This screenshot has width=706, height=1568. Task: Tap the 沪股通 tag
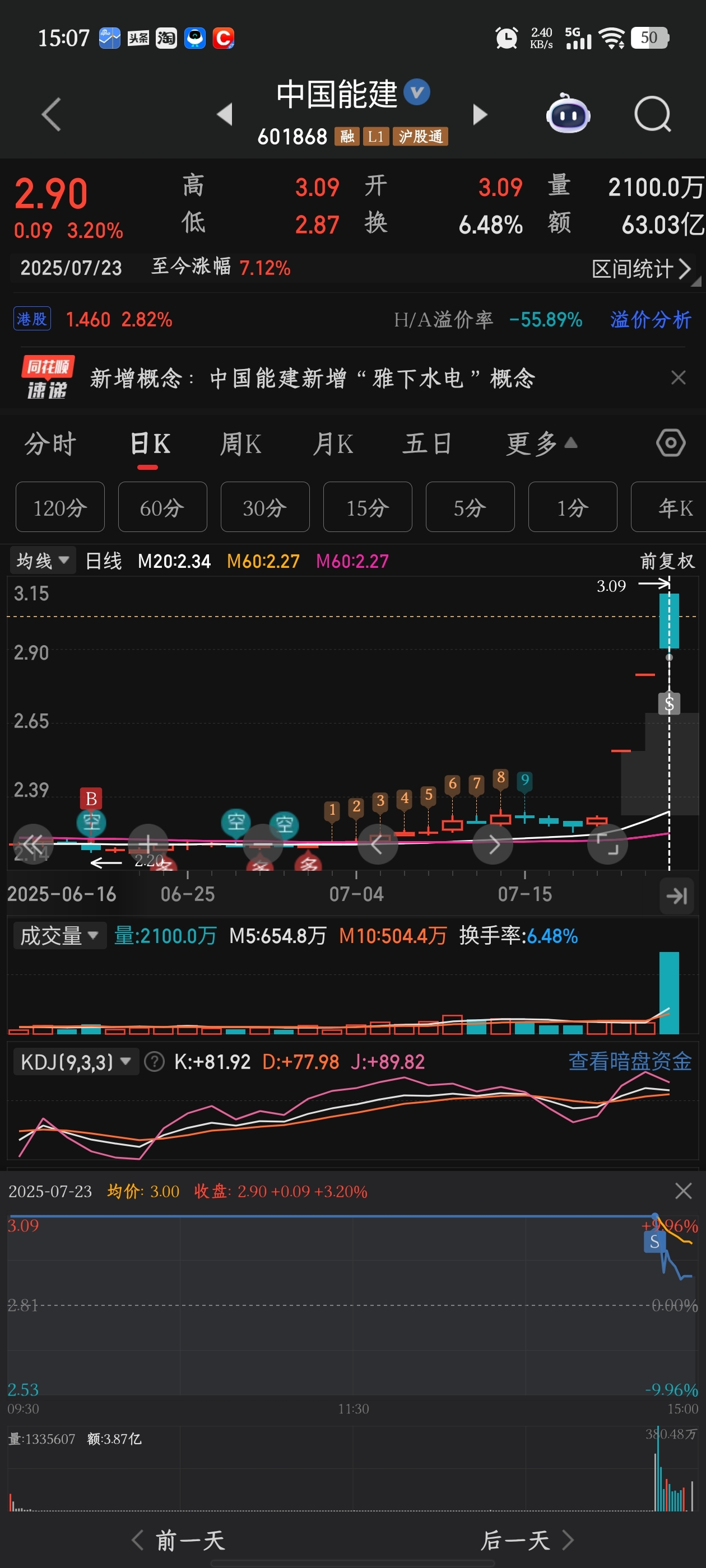click(420, 136)
